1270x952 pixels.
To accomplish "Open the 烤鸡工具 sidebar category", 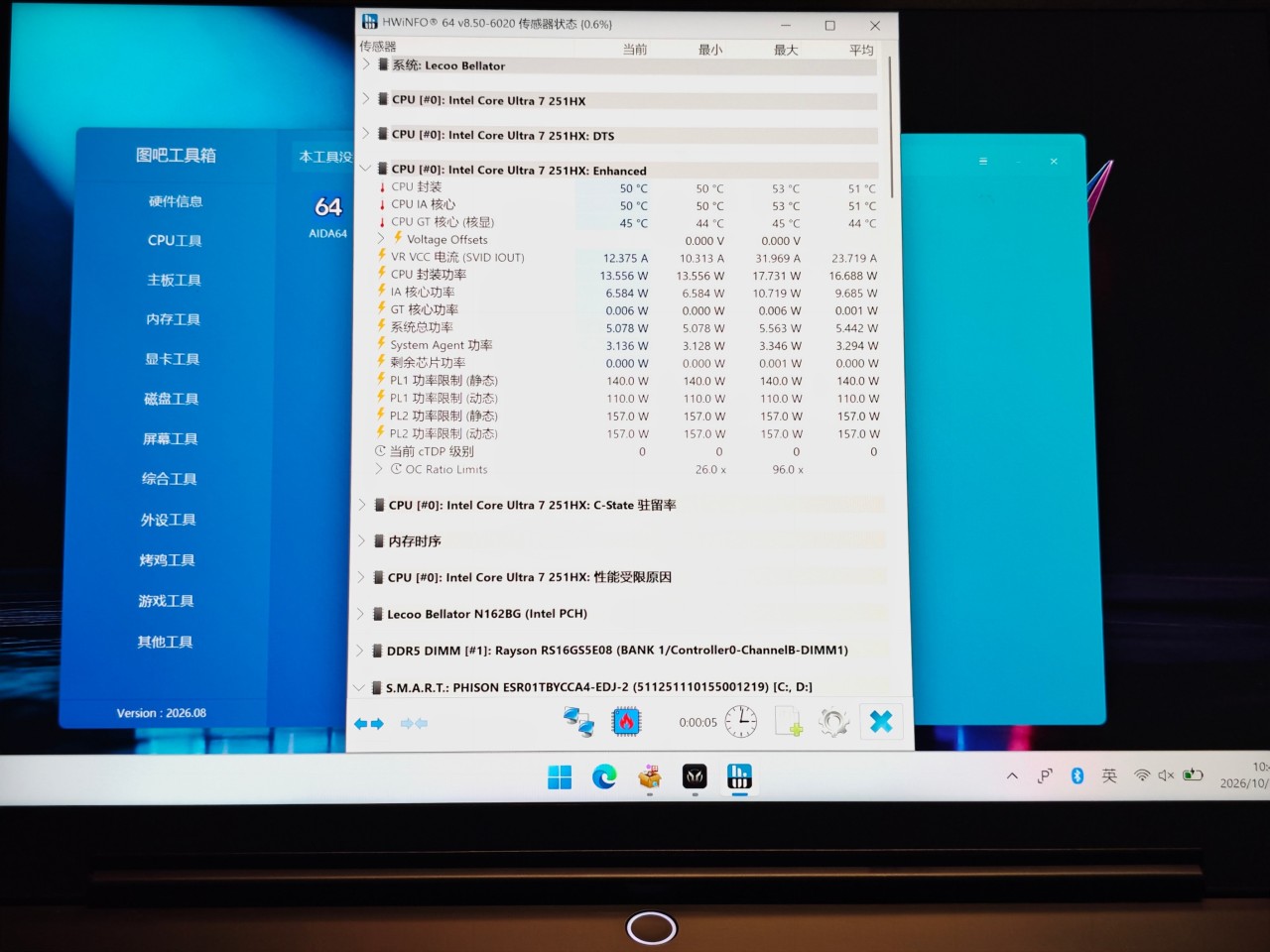I will pyautogui.click(x=167, y=560).
